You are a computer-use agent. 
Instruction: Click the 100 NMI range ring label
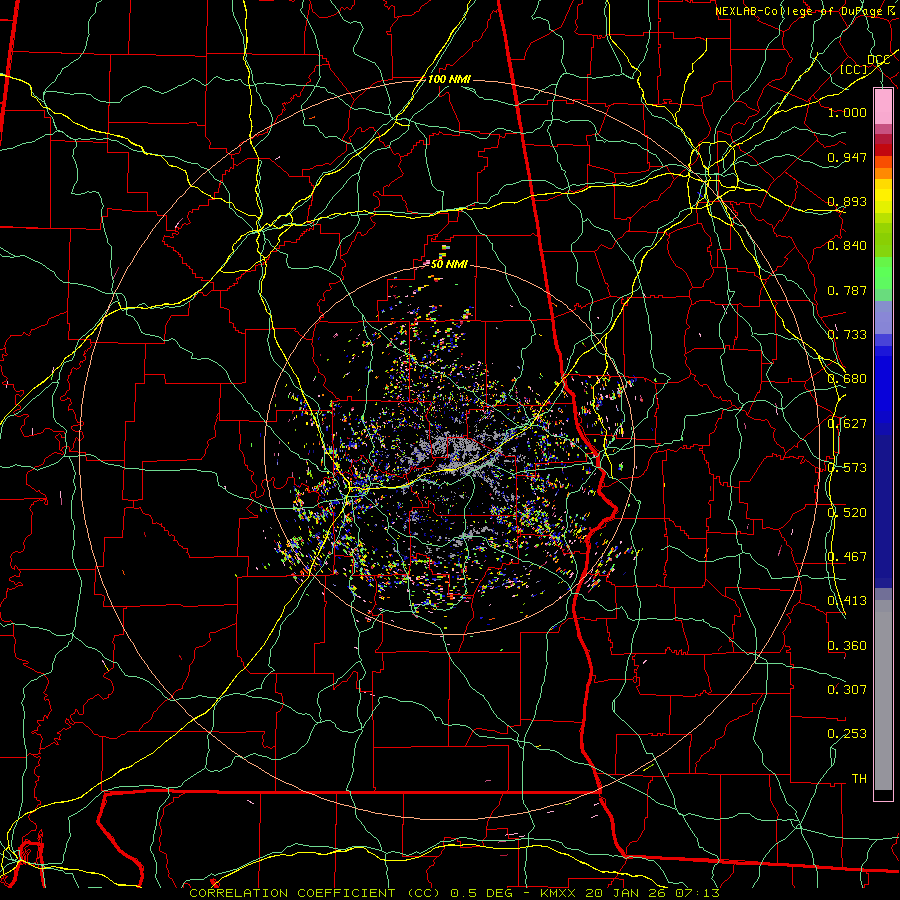tap(449, 79)
